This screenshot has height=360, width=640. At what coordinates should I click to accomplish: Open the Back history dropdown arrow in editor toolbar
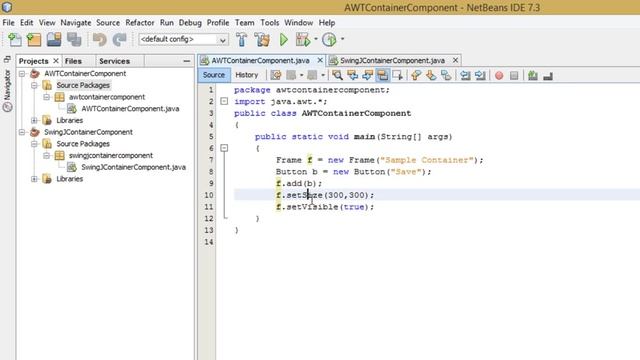coord(301,76)
